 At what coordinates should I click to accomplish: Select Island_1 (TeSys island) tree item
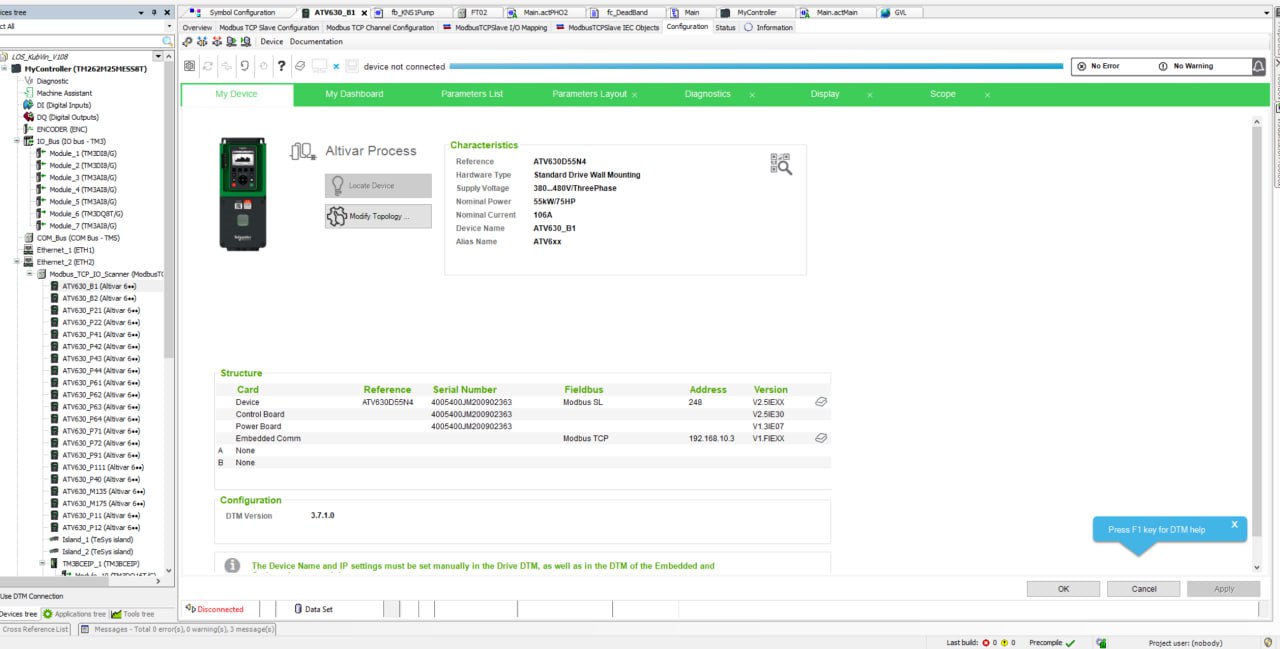97,539
